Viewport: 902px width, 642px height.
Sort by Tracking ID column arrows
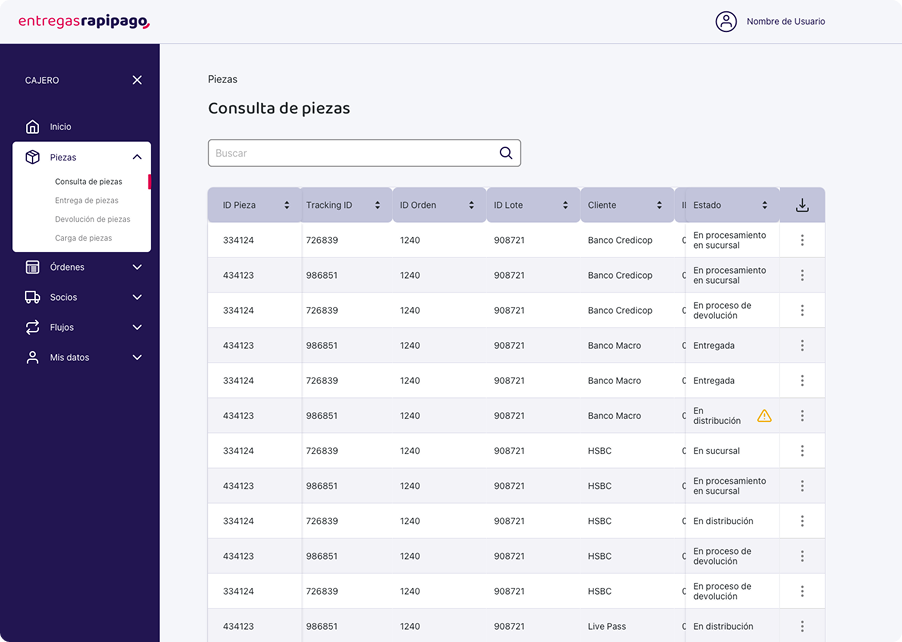(377, 205)
